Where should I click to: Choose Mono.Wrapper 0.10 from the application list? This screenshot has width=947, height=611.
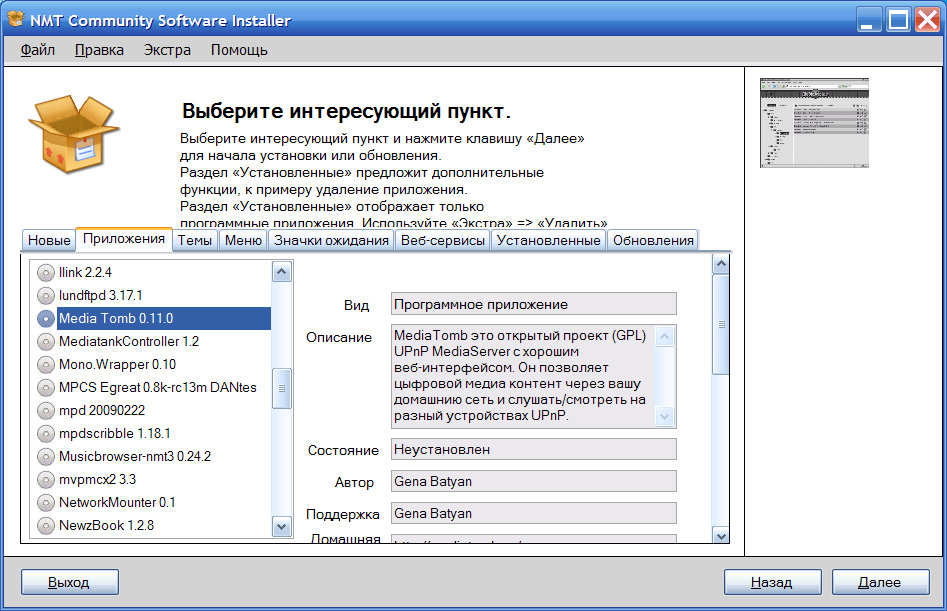point(117,364)
